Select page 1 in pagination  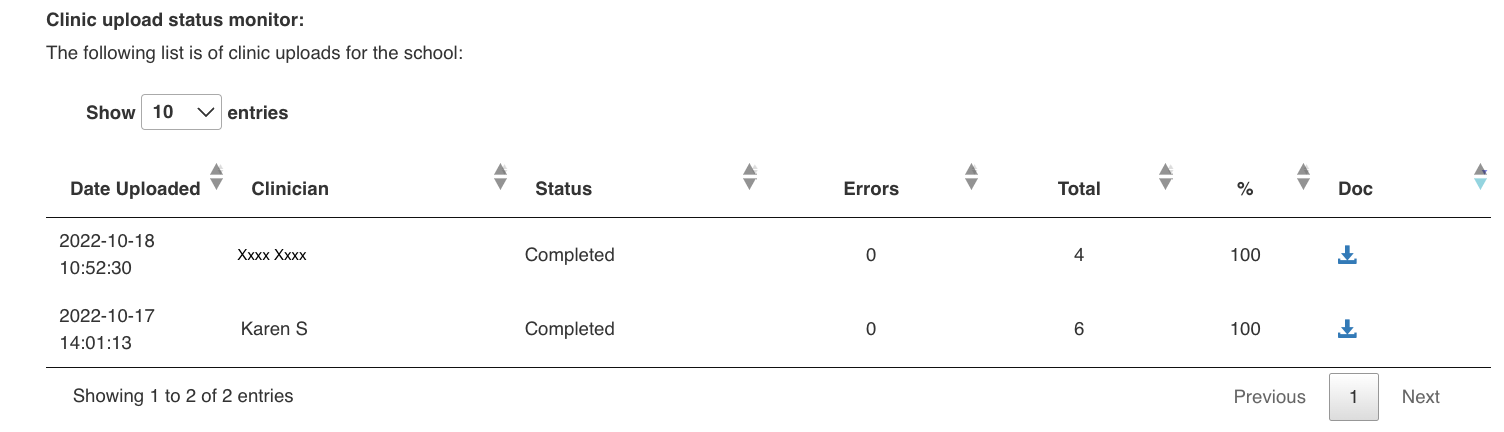(x=1353, y=397)
